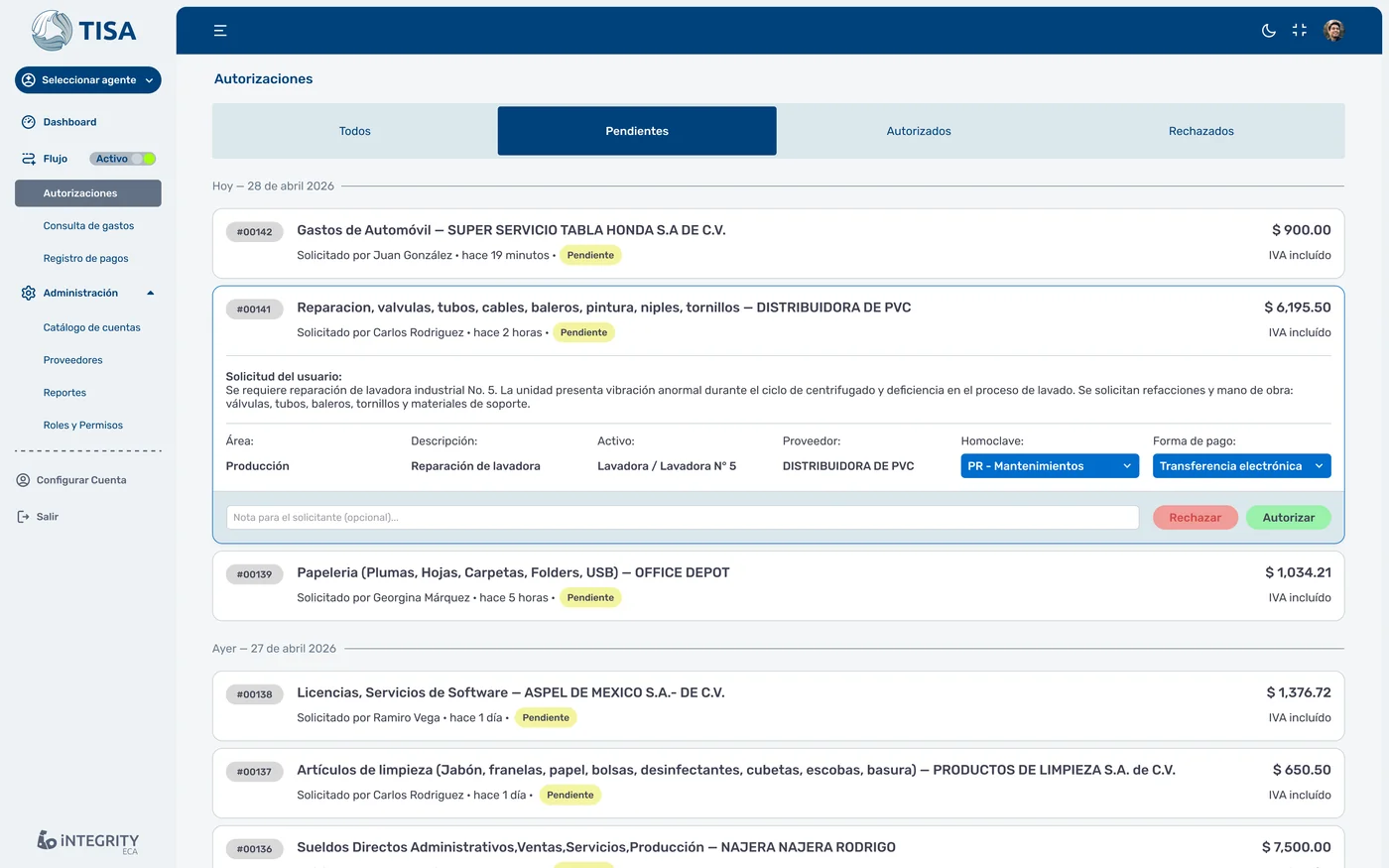
Task: Collapse the Administración section arrow
Action: pyautogui.click(x=151, y=293)
